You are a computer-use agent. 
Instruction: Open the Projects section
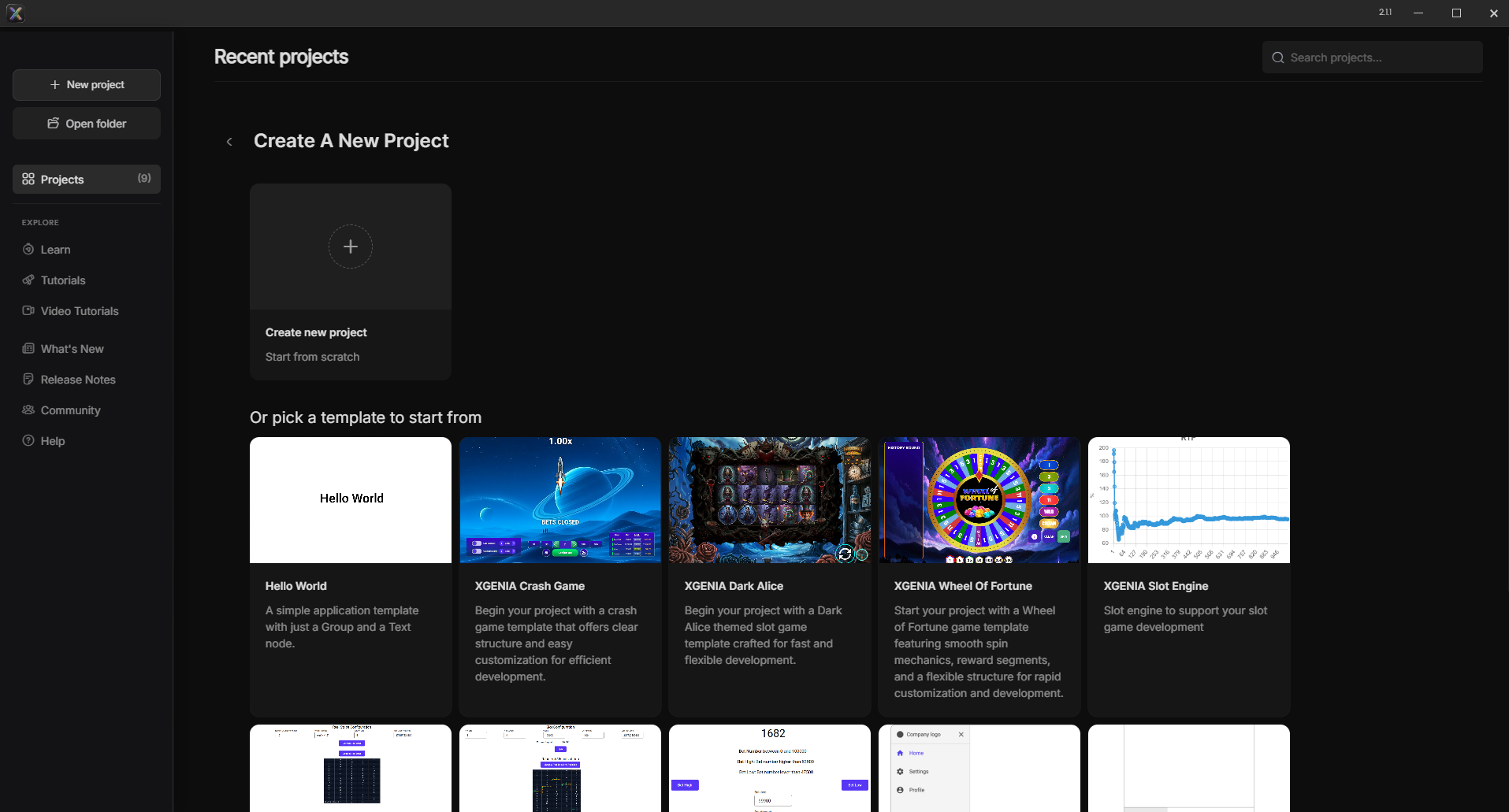87,180
